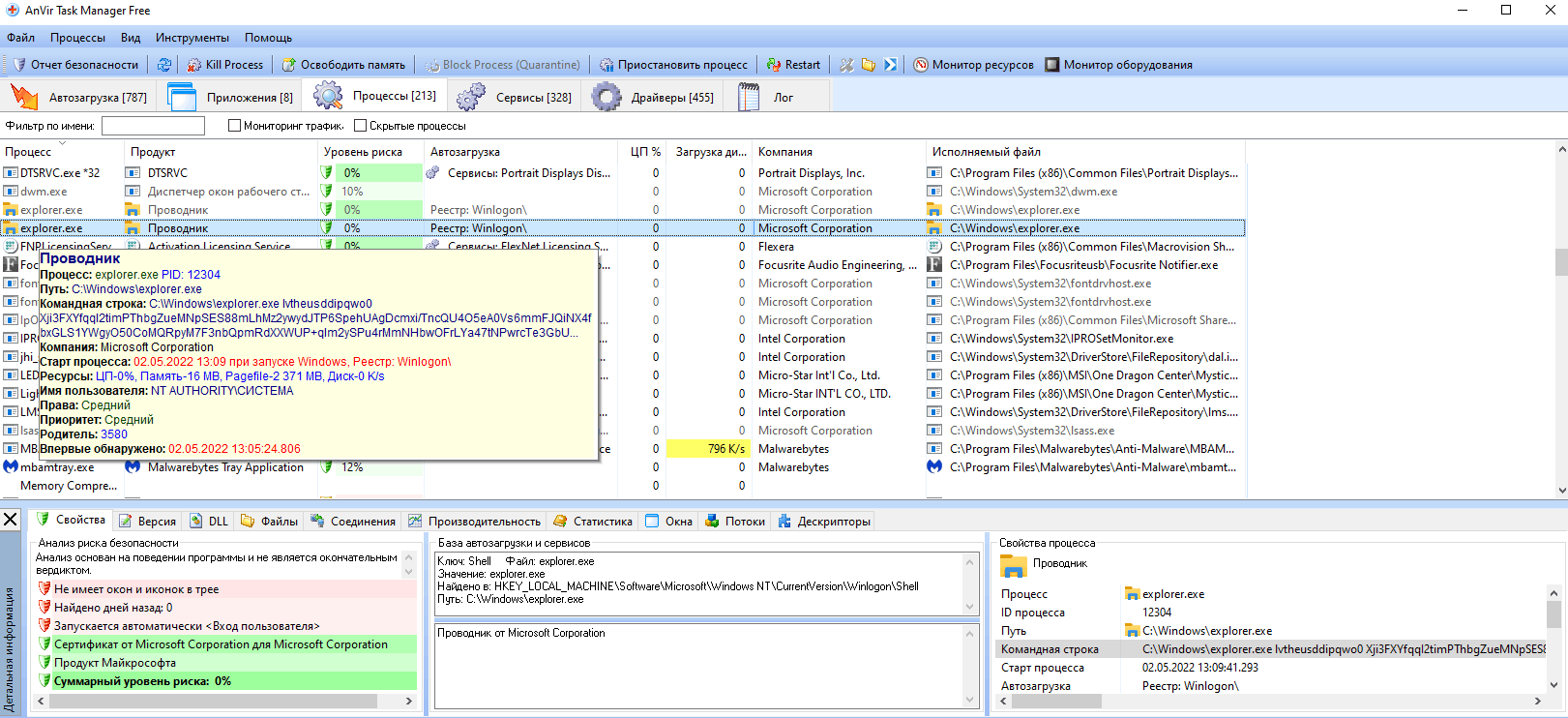Screen dimensions: 1568x718
Task: Click the Сервисы gears icon tab
Action: tap(471, 97)
